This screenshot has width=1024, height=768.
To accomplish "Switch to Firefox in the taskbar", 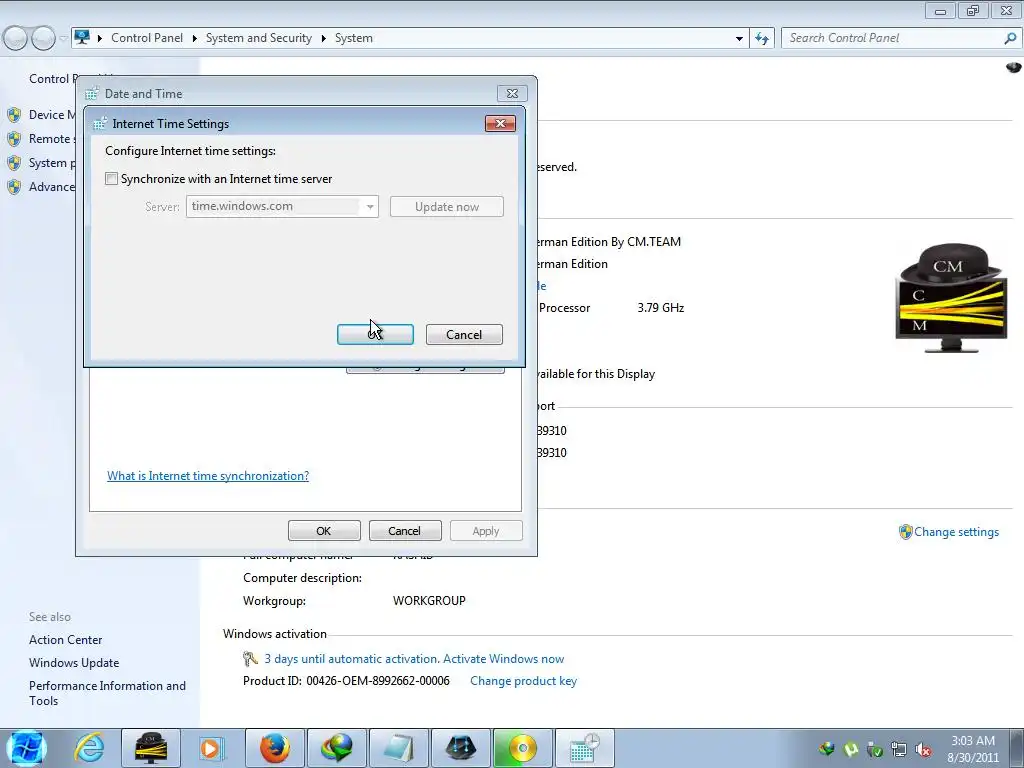I will 275,748.
